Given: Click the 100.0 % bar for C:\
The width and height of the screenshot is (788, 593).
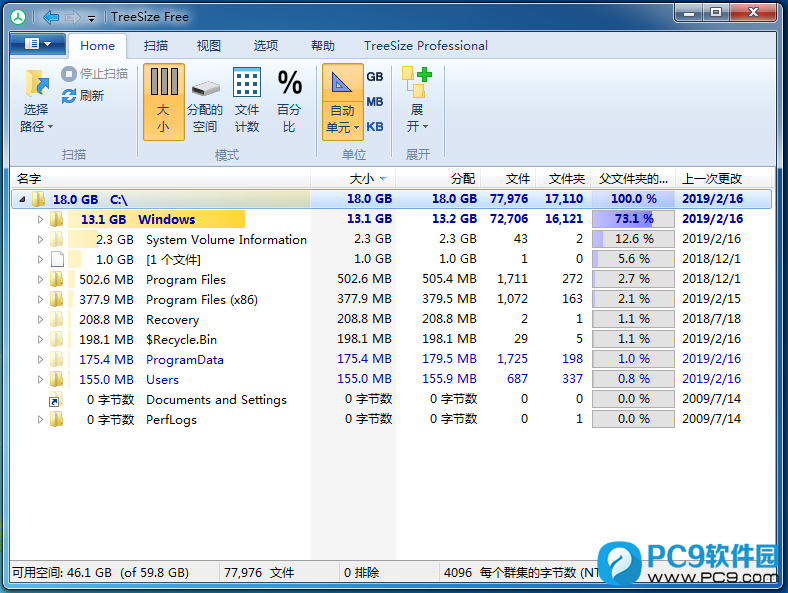Looking at the screenshot, I should point(633,199).
